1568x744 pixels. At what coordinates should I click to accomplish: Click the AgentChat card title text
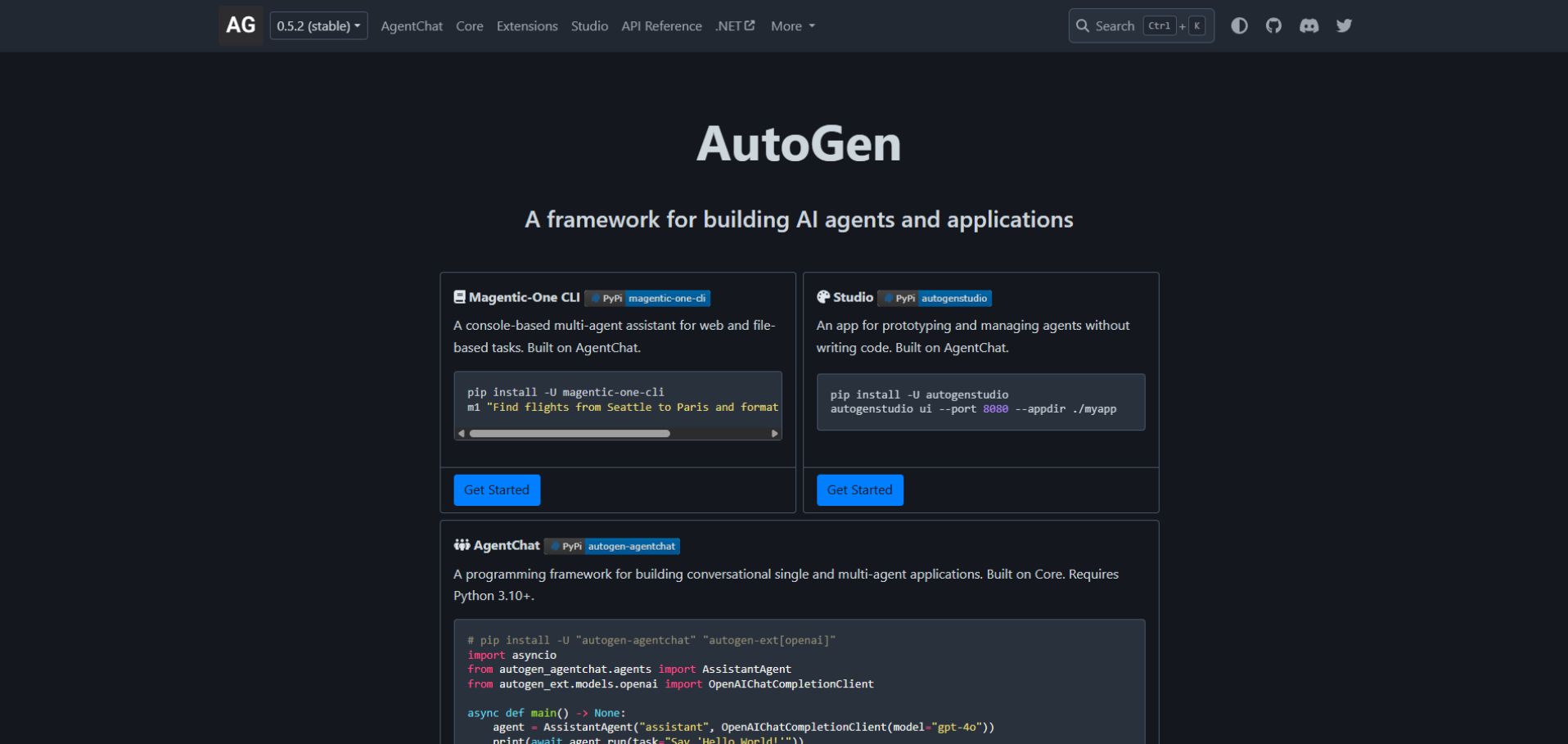coord(507,545)
